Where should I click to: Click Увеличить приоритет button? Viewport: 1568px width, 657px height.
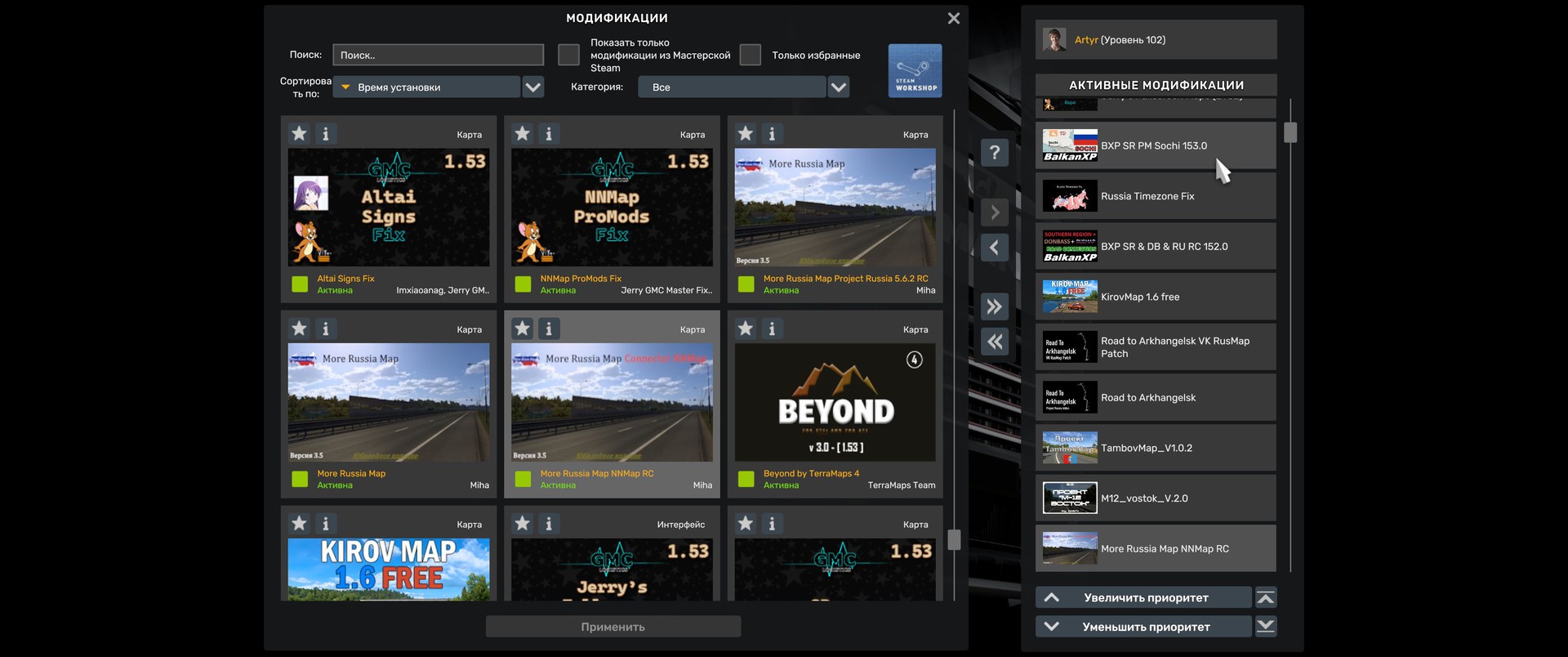click(x=1144, y=598)
